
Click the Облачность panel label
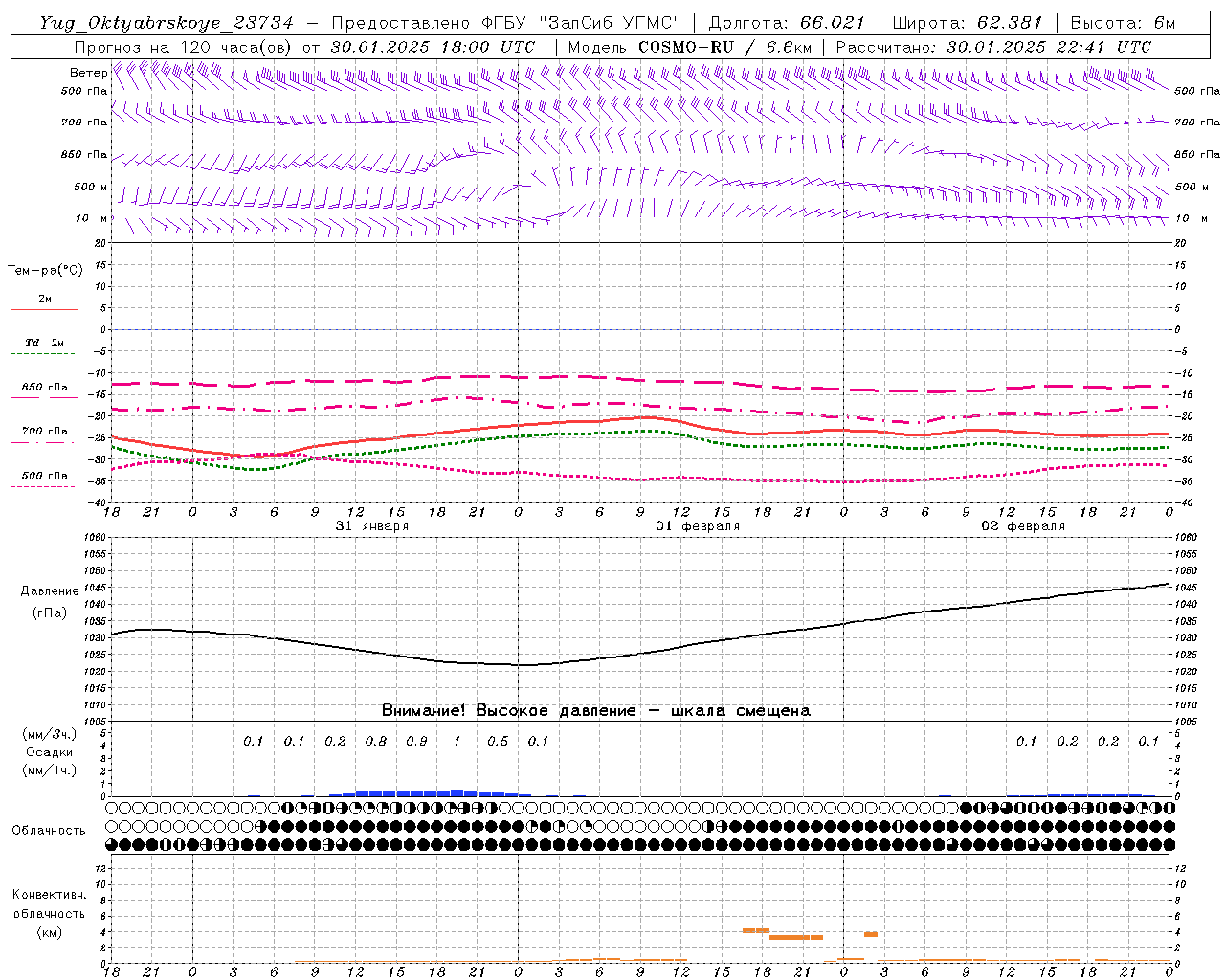pos(49,831)
